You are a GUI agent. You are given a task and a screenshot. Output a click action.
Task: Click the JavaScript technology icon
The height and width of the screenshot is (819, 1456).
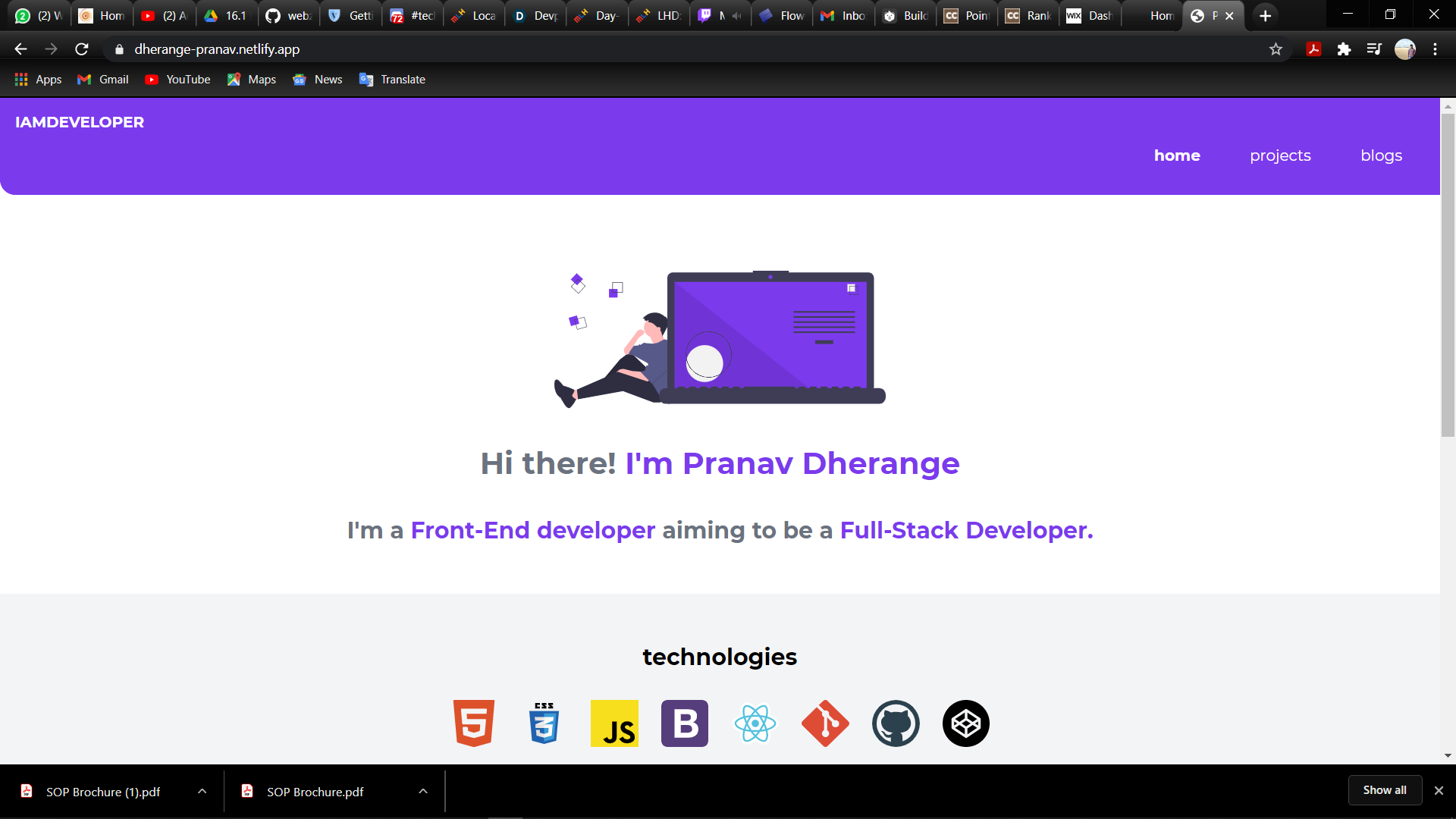614,723
